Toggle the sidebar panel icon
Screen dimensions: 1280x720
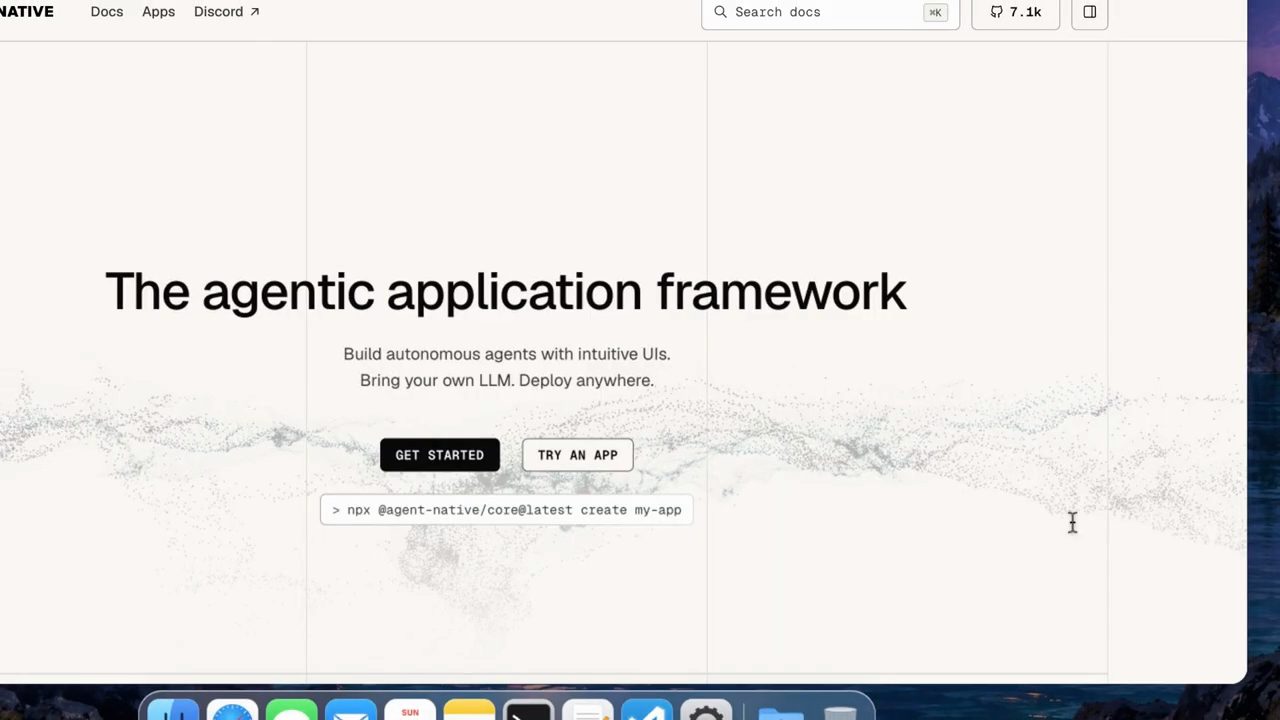coord(1090,12)
